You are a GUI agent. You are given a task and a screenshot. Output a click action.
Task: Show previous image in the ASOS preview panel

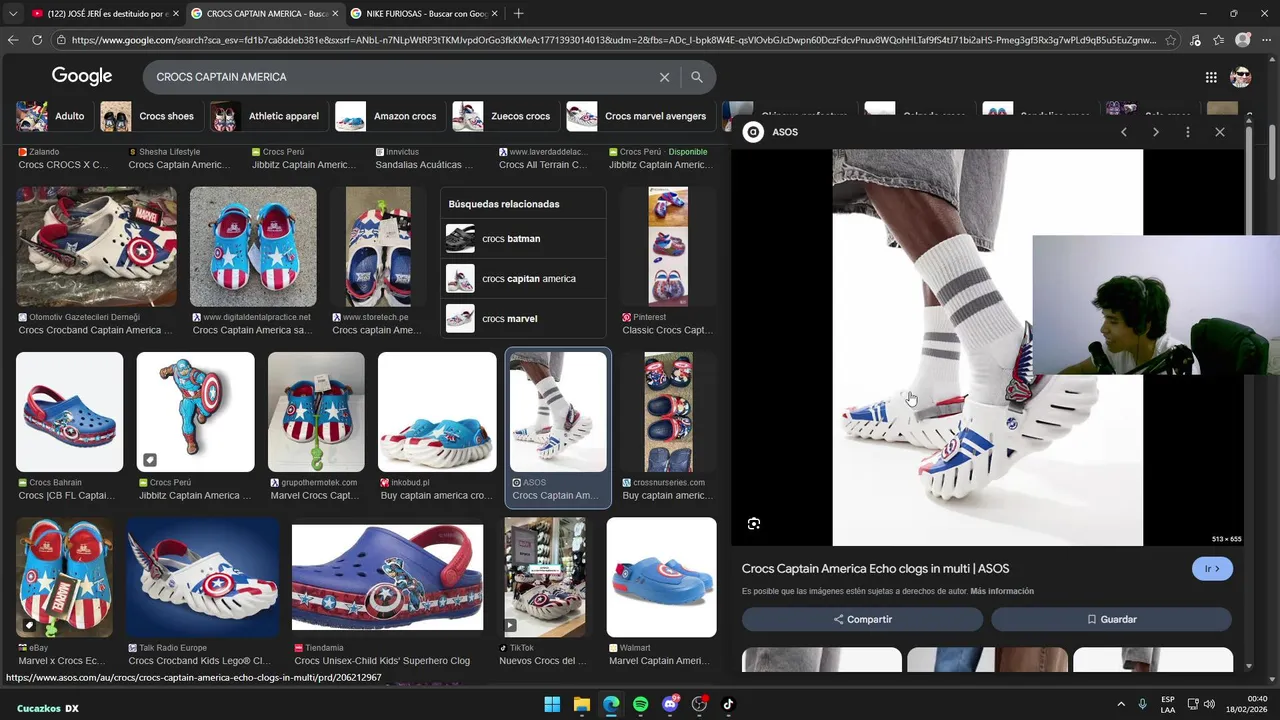pos(1124,132)
